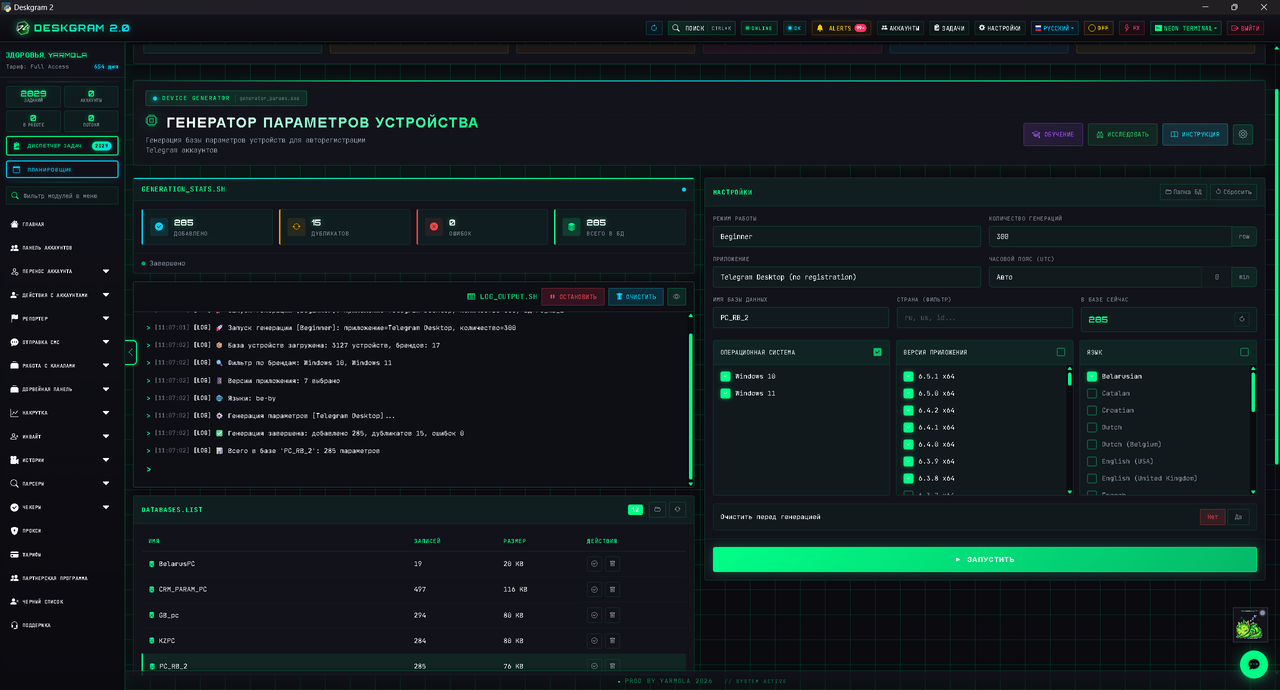This screenshot has width=1280, height=690.
Task: Click the refresh icon in top bar
Action: tap(654, 28)
